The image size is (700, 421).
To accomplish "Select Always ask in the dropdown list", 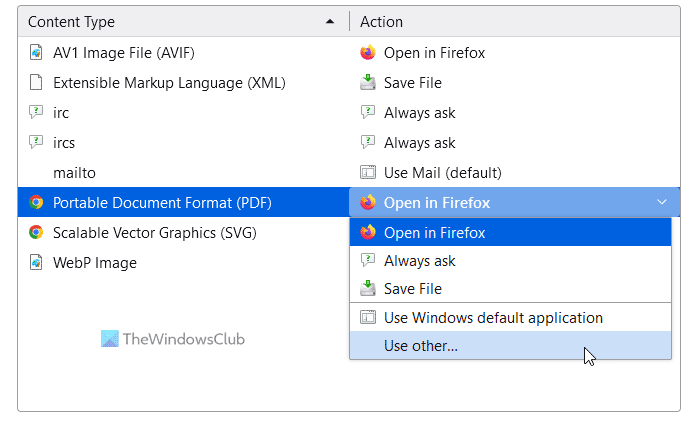I will coord(419,261).
